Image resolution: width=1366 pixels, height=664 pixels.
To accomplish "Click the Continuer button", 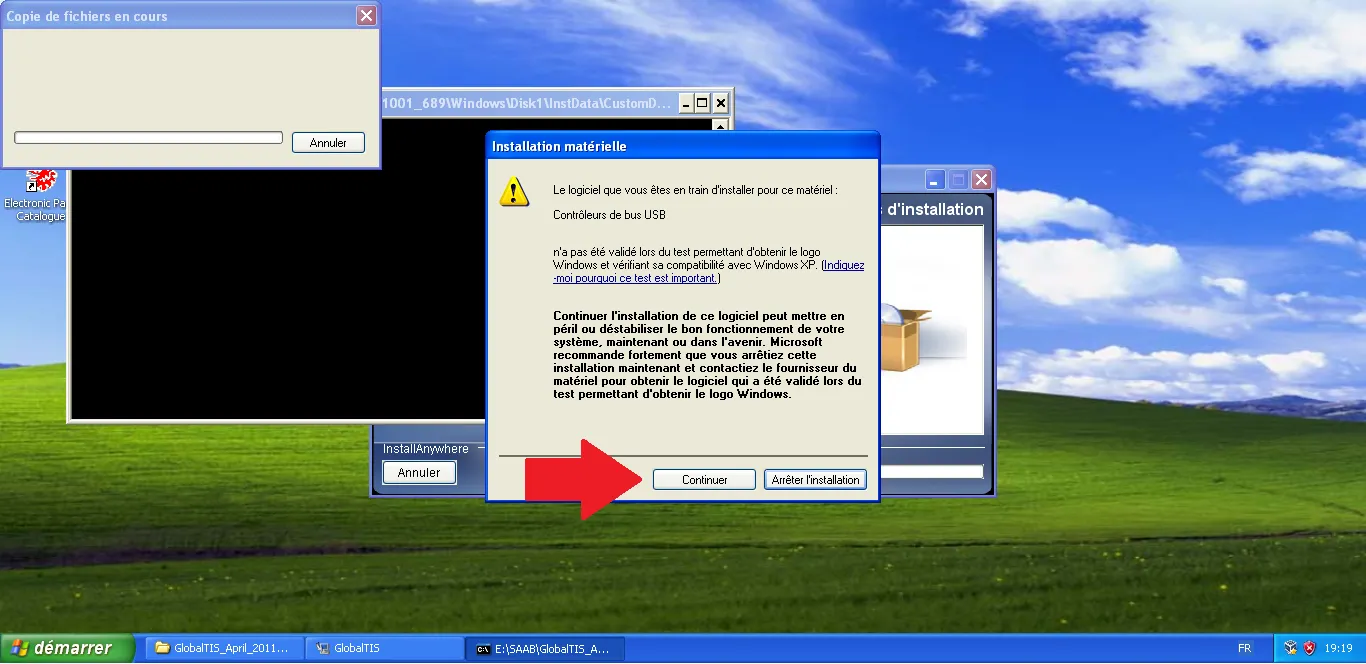I will pyautogui.click(x=704, y=479).
